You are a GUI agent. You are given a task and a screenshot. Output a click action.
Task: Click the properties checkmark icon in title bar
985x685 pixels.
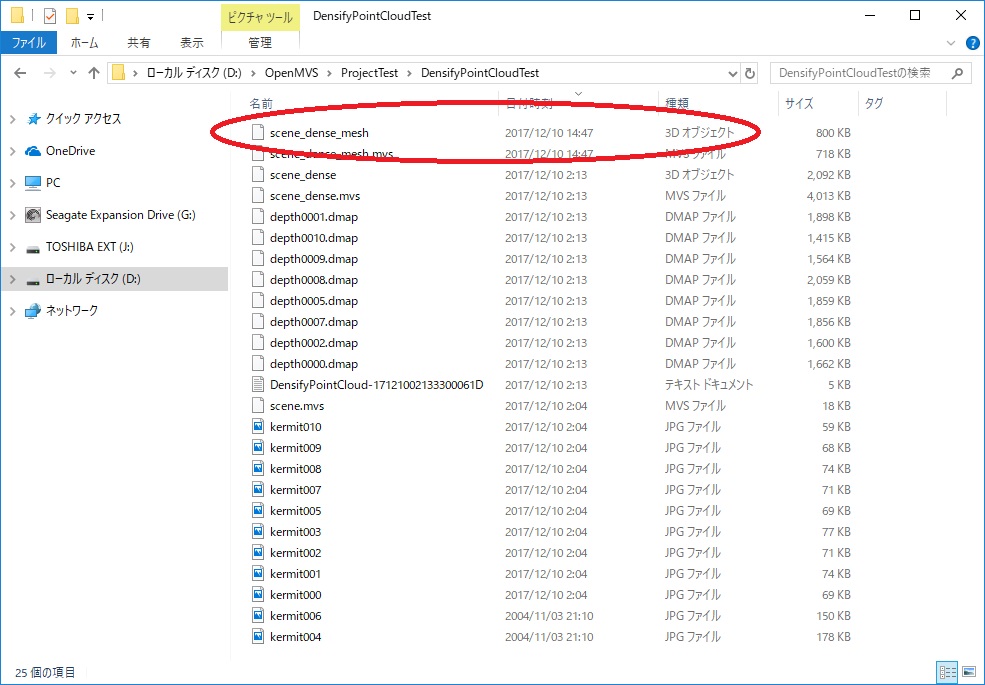(x=50, y=16)
